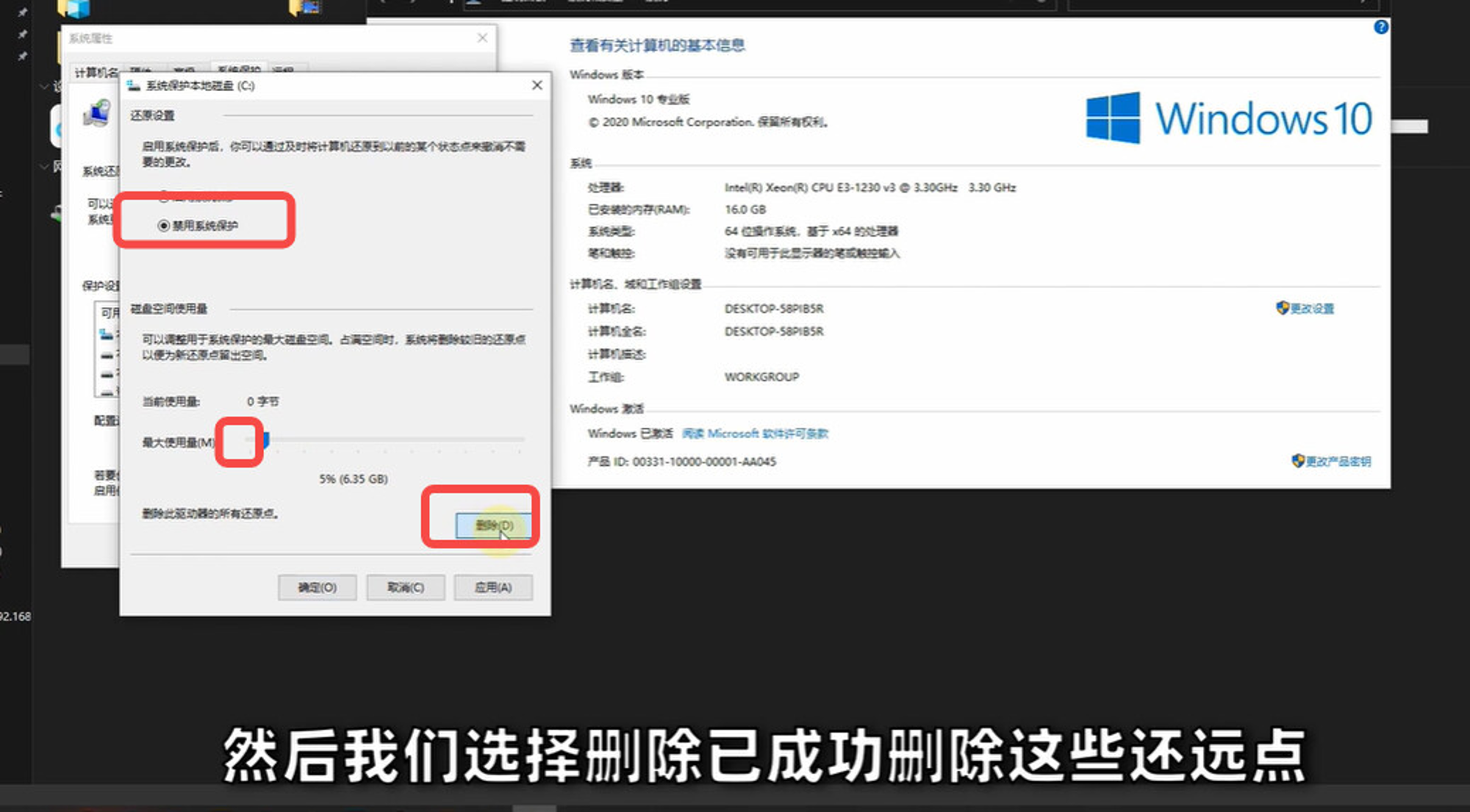1470x812 pixels.
Task: Click the 5% (6.35 GB) usage label
Action: pyautogui.click(x=354, y=479)
